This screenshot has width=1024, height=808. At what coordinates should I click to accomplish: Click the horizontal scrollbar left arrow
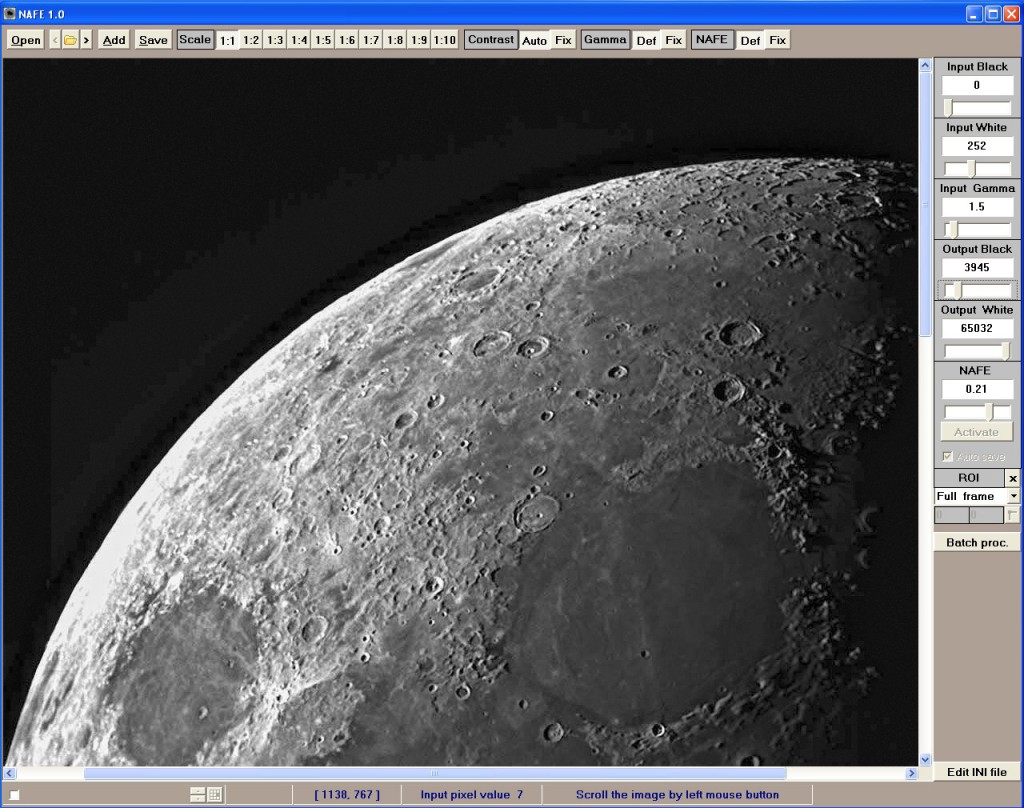click(x=9, y=773)
